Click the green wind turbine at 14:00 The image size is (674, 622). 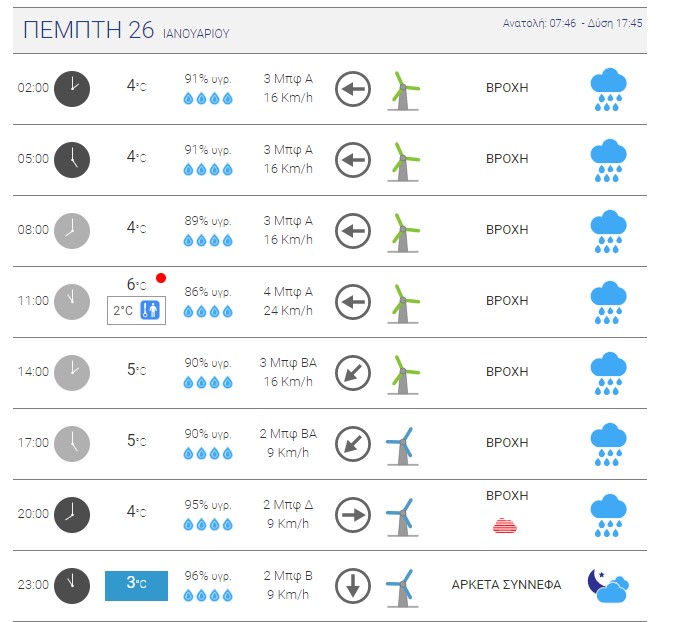403,374
